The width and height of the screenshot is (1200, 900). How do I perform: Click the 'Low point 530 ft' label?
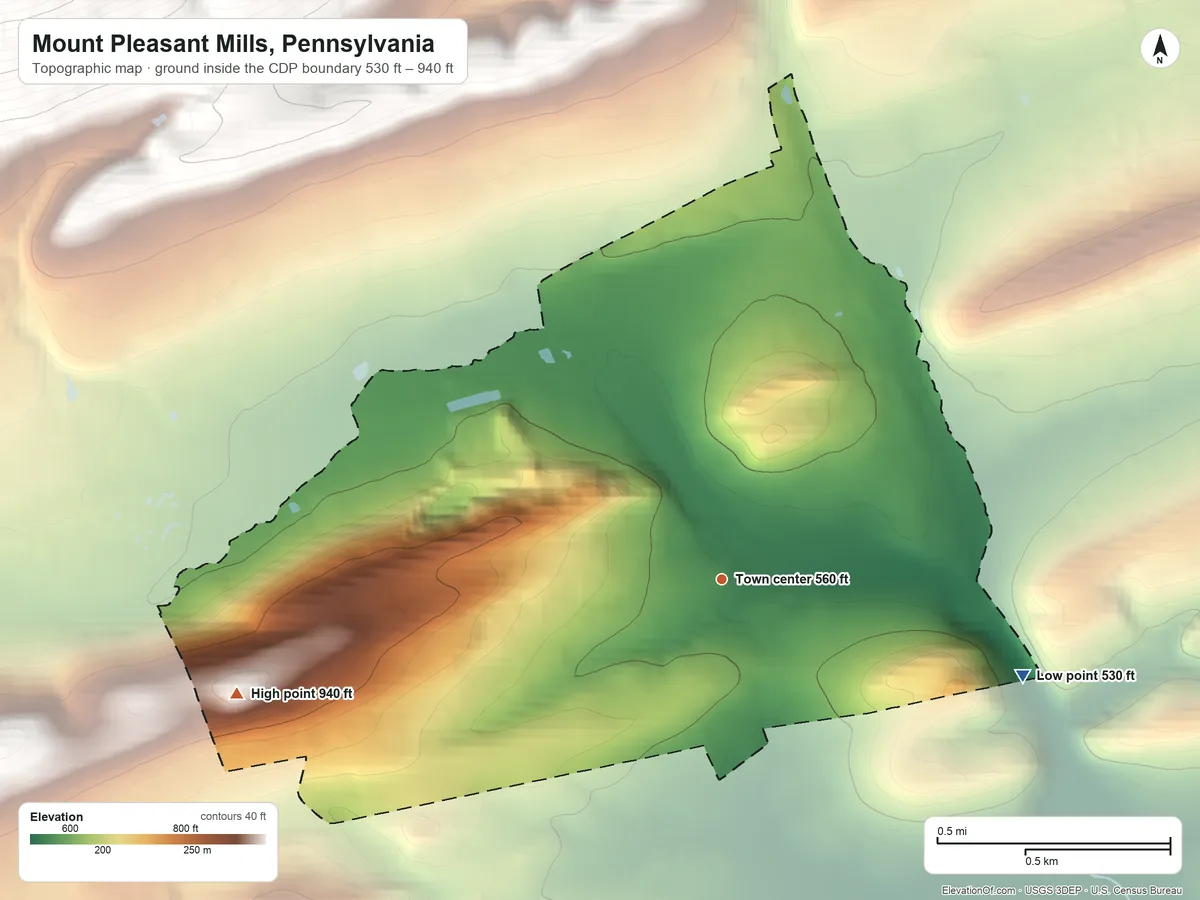click(1086, 676)
